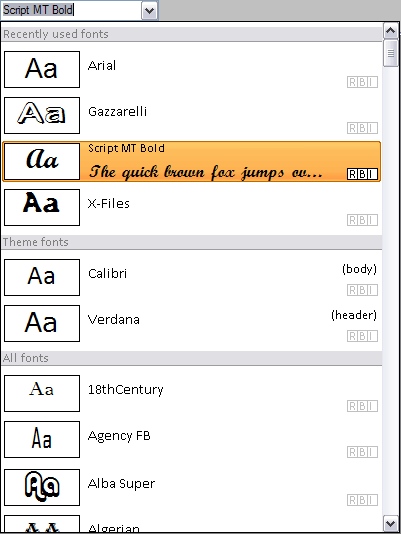Click the quick brown fox sample text

[x=206, y=172]
